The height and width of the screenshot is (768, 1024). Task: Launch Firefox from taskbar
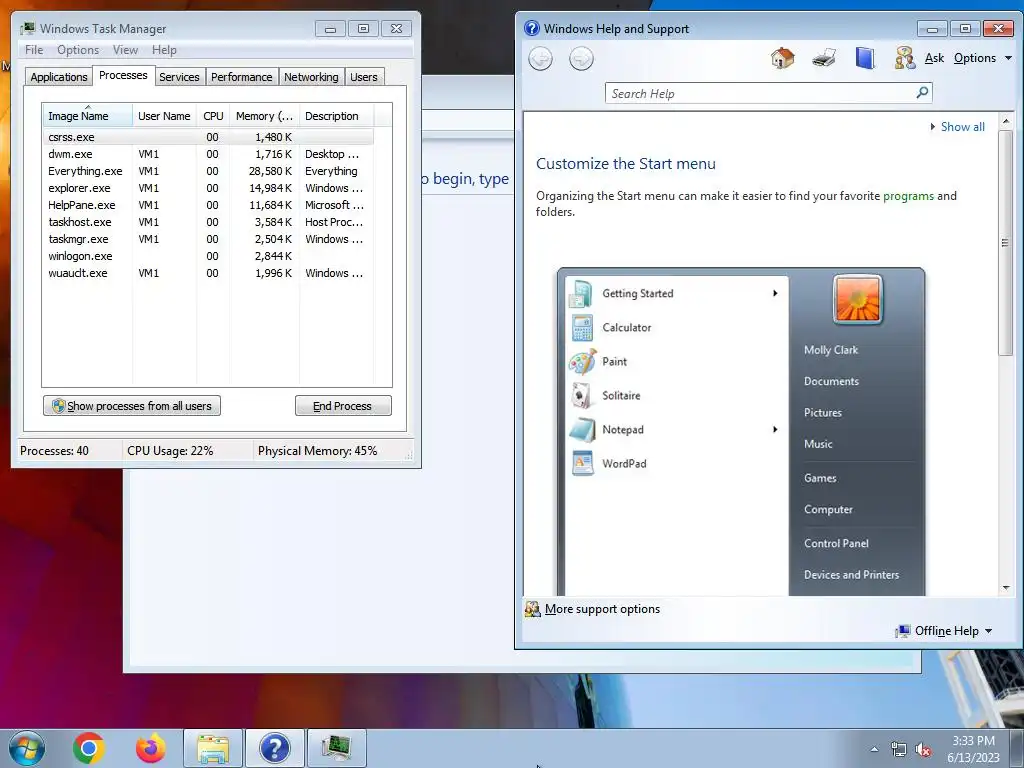click(150, 748)
